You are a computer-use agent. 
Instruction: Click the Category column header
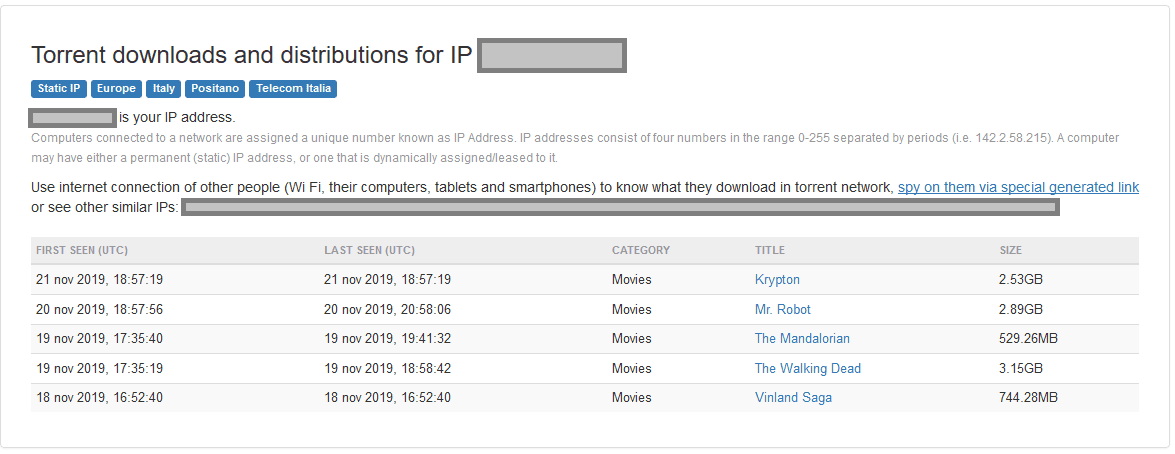(x=640, y=250)
